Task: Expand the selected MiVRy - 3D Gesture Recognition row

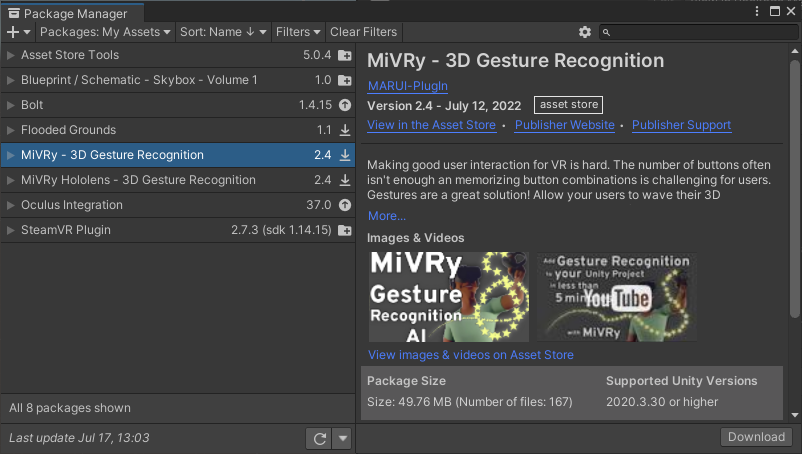Action: pyautogui.click(x=10, y=155)
